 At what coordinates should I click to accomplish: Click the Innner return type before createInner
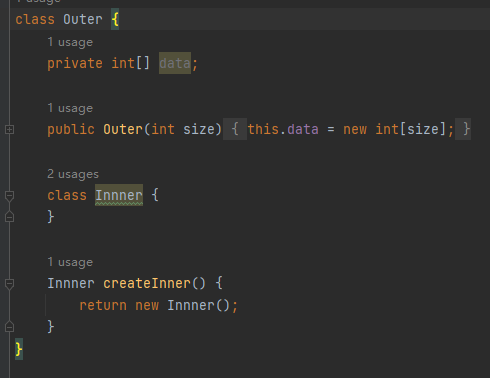point(71,283)
